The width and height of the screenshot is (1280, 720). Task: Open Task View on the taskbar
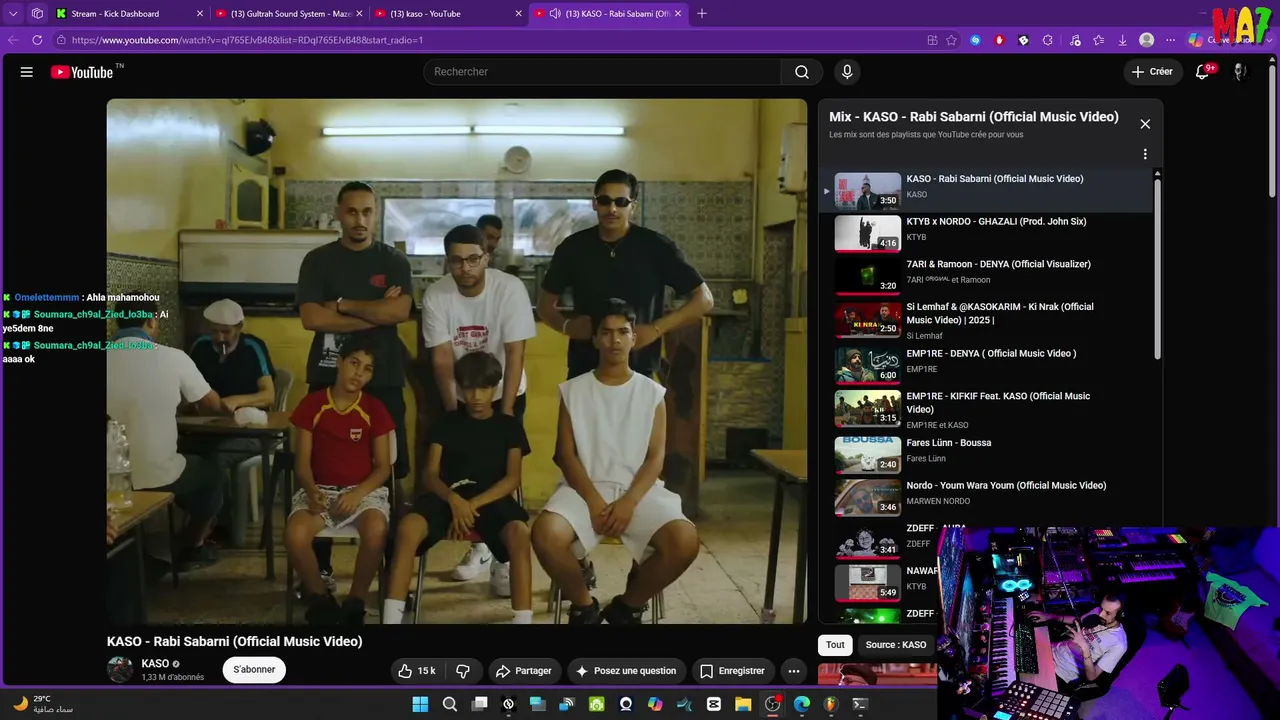(x=479, y=704)
